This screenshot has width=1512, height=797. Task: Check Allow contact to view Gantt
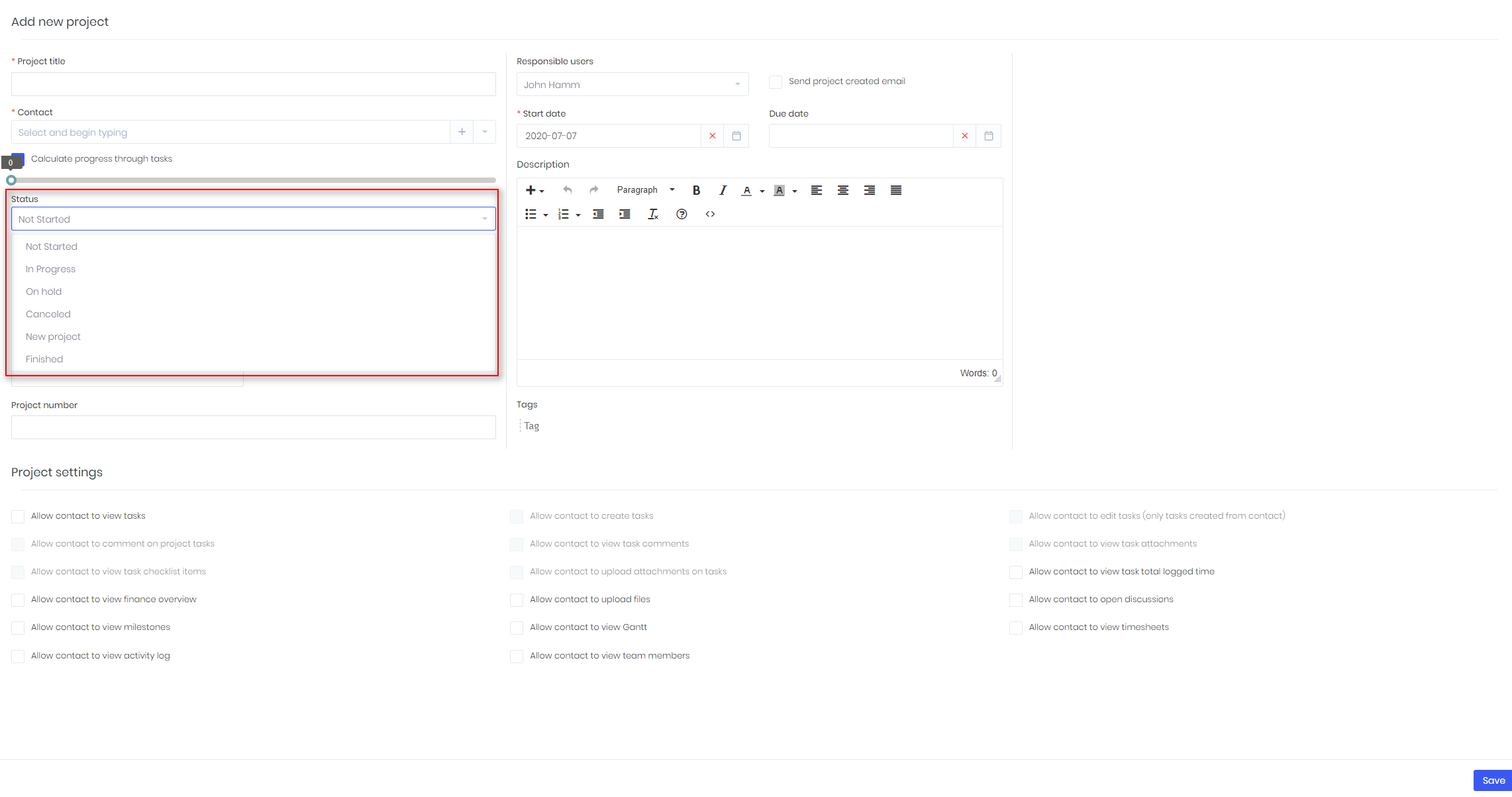(517, 627)
